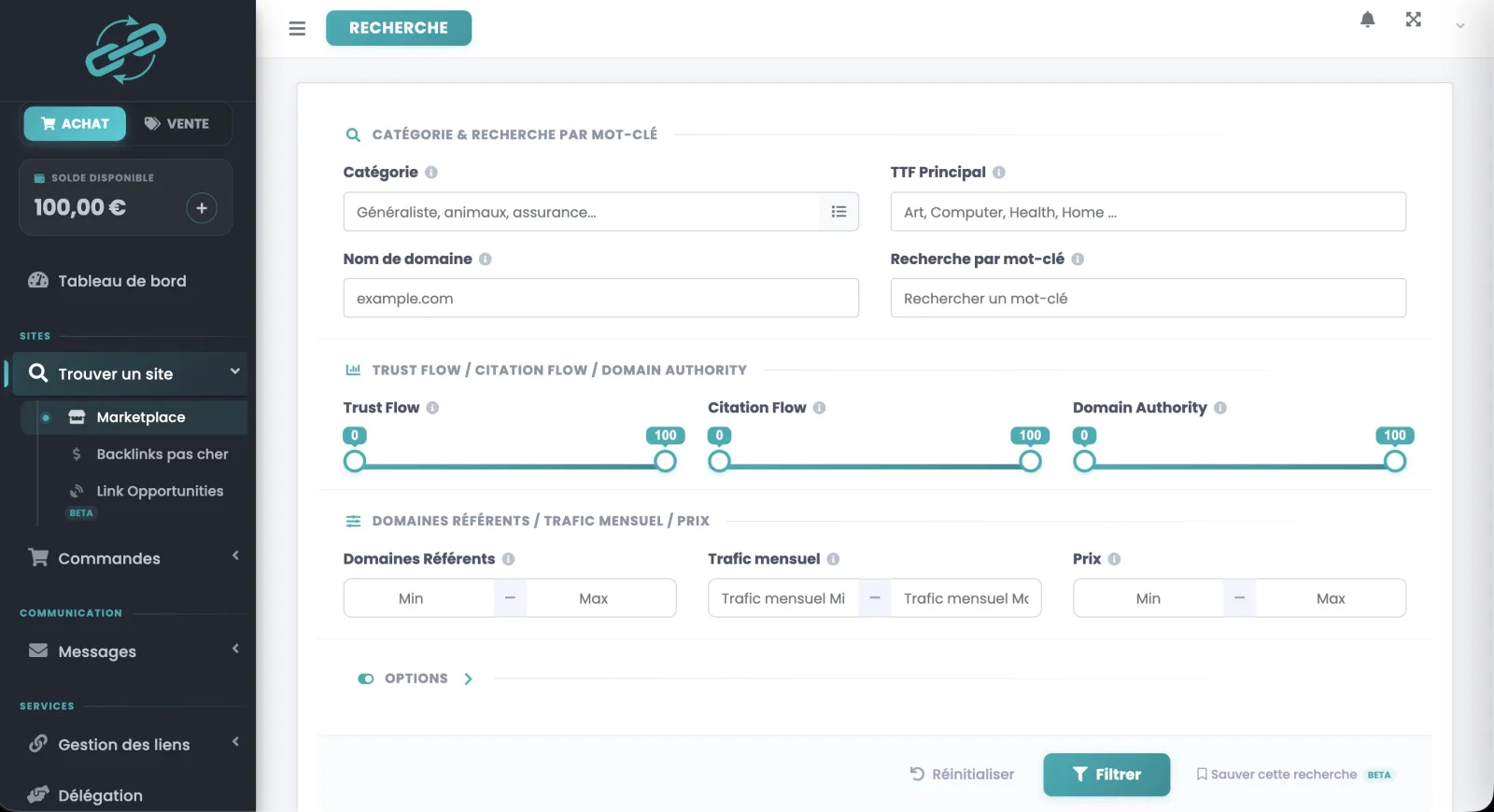Add funds with the plus icon
1494x812 pixels.
202,208
